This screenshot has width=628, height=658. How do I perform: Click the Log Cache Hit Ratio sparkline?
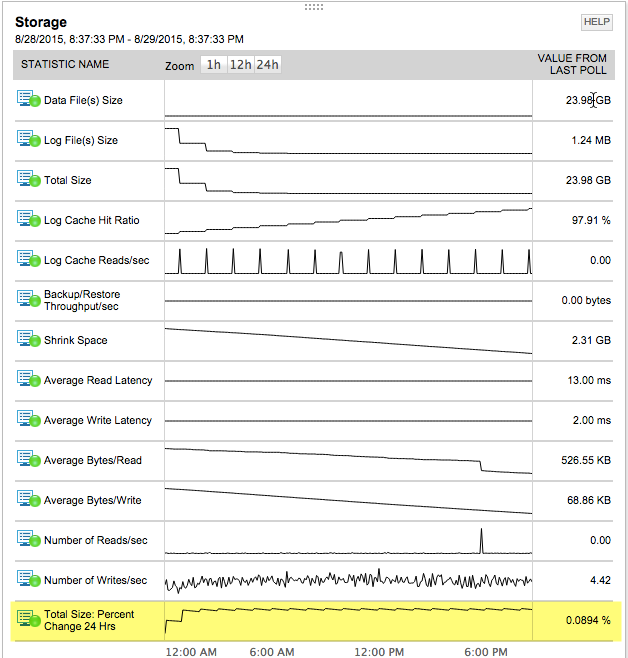348,221
